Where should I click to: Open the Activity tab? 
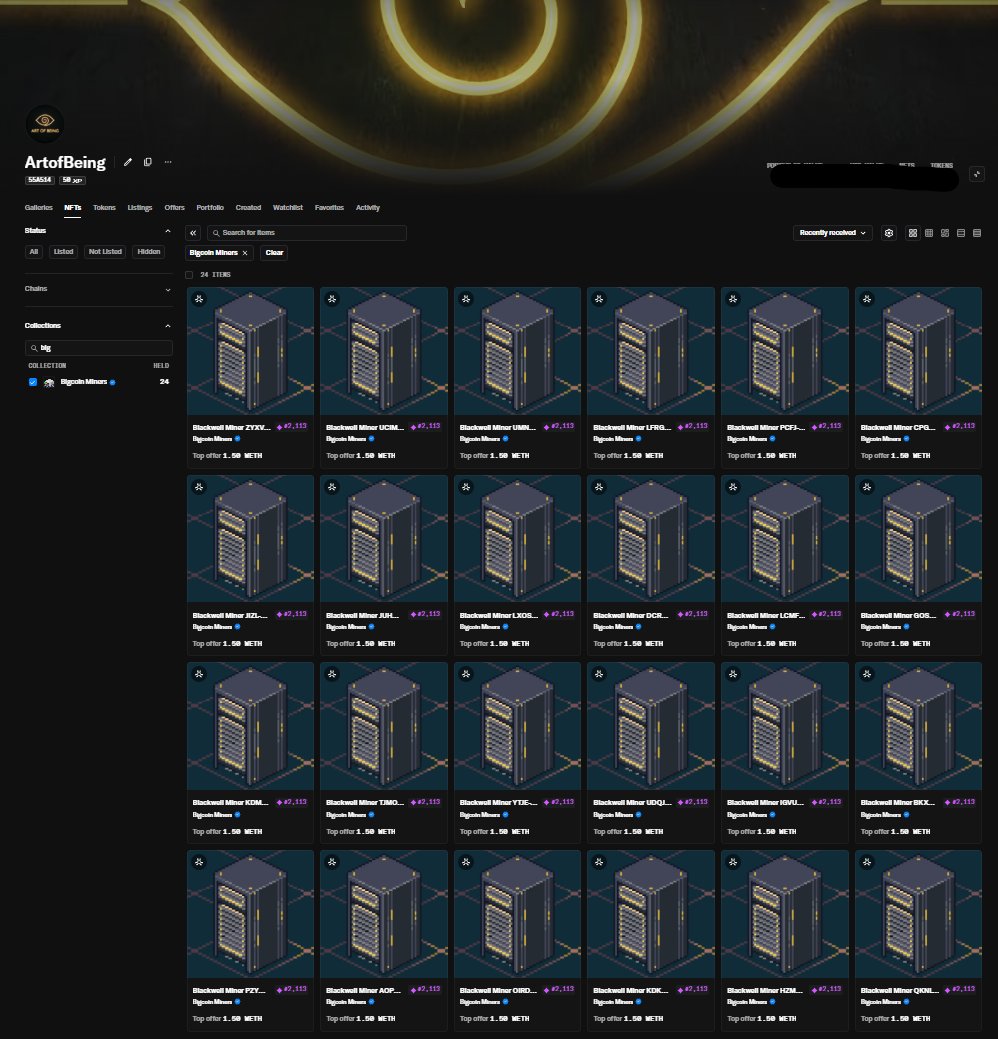368,208
